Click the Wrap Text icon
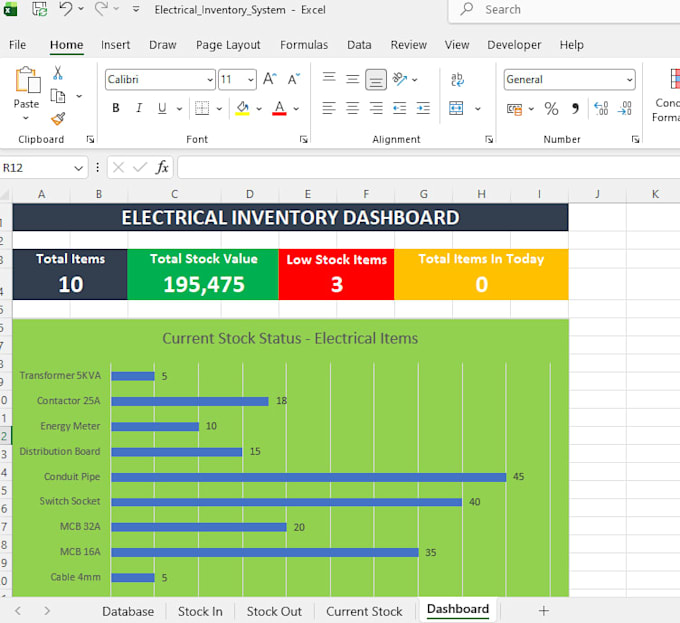 [457, 80]
